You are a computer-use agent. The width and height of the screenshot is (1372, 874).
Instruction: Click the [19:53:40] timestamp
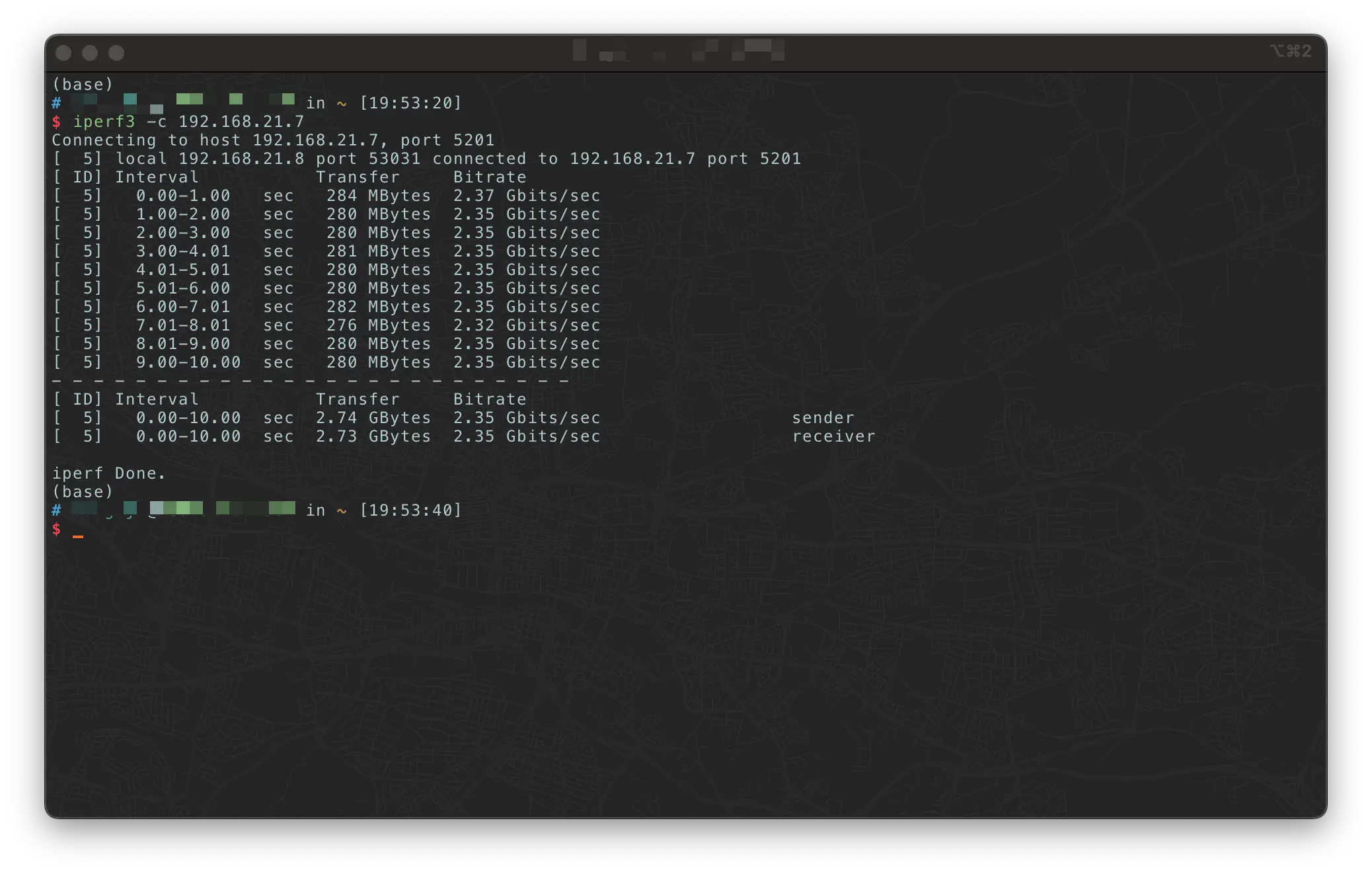tap(410, 510)
